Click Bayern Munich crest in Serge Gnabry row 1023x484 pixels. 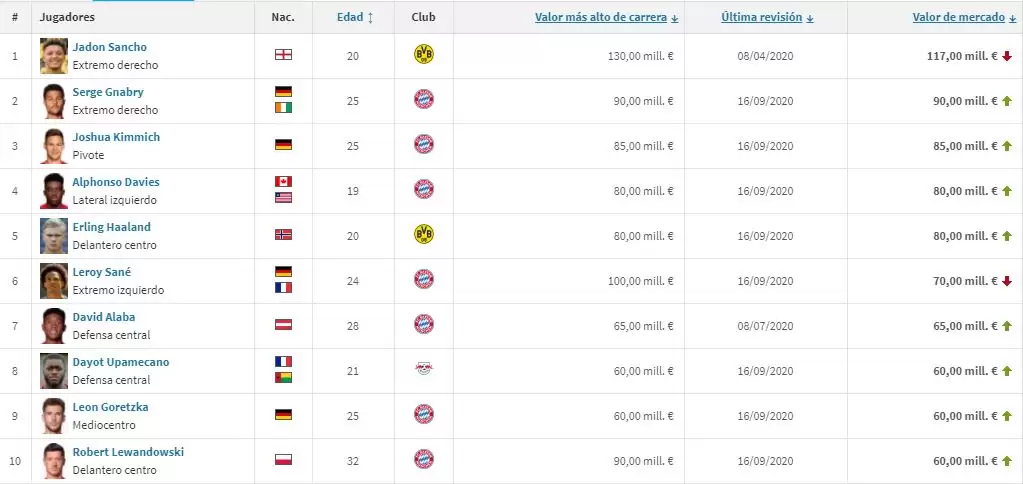tap(423, 100)
